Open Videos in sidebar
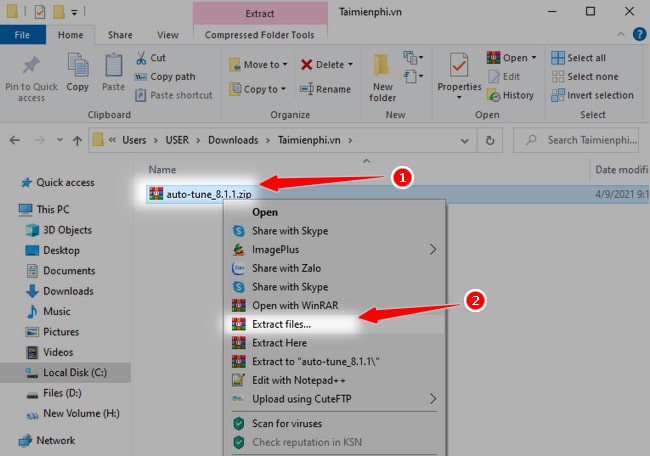 click(x=49, y=352)
